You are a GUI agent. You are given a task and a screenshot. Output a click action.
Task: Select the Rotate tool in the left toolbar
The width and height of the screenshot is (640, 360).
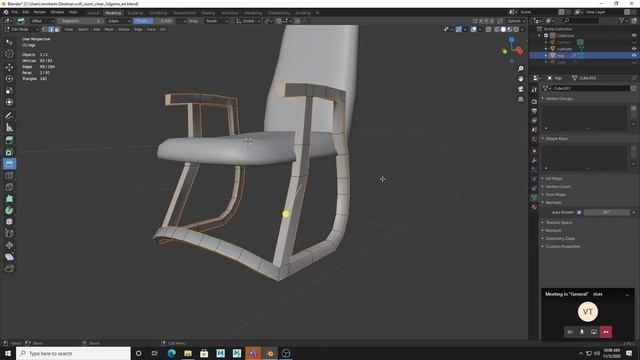(x=9, y=78)
